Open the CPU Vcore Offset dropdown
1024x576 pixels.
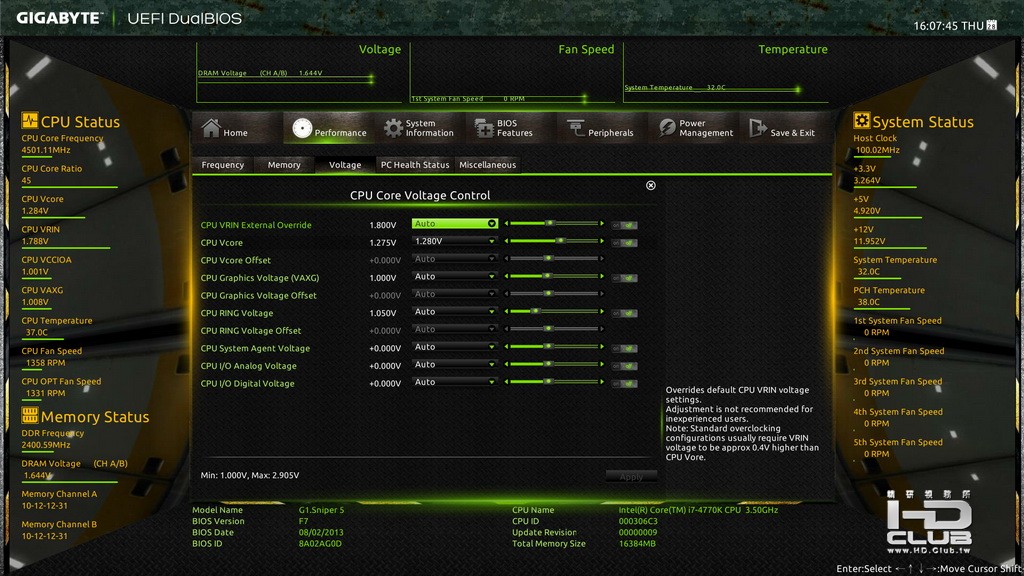[455, 259]
